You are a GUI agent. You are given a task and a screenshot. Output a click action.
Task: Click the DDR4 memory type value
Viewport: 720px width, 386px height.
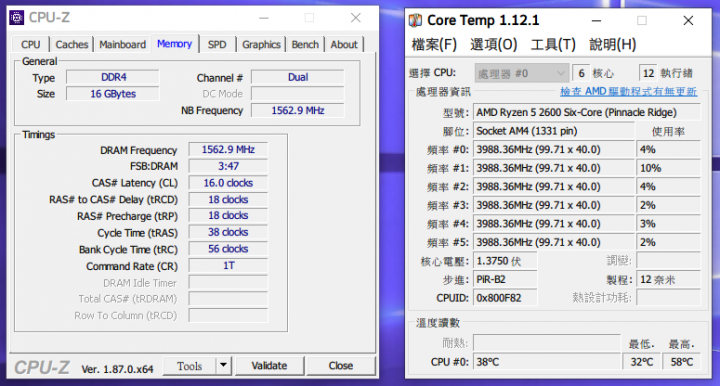pos(113,77)
